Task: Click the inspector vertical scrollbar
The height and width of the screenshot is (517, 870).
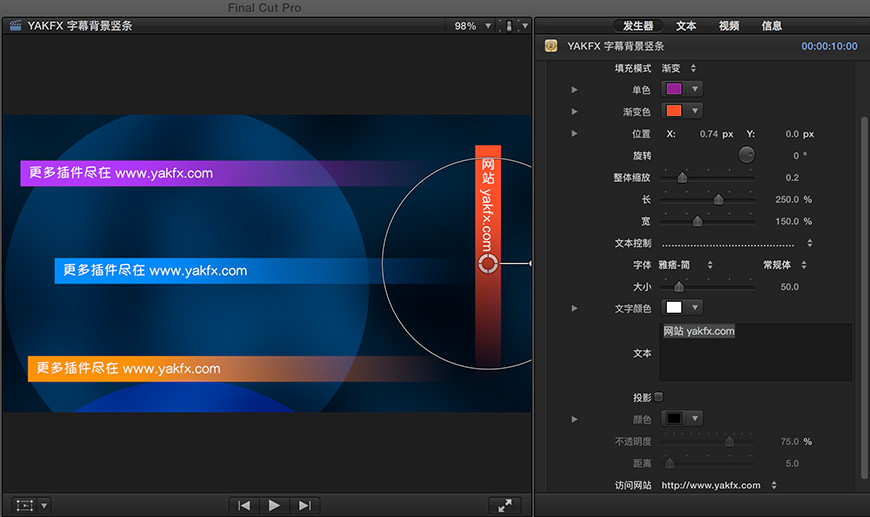Action: click(863, 297)
